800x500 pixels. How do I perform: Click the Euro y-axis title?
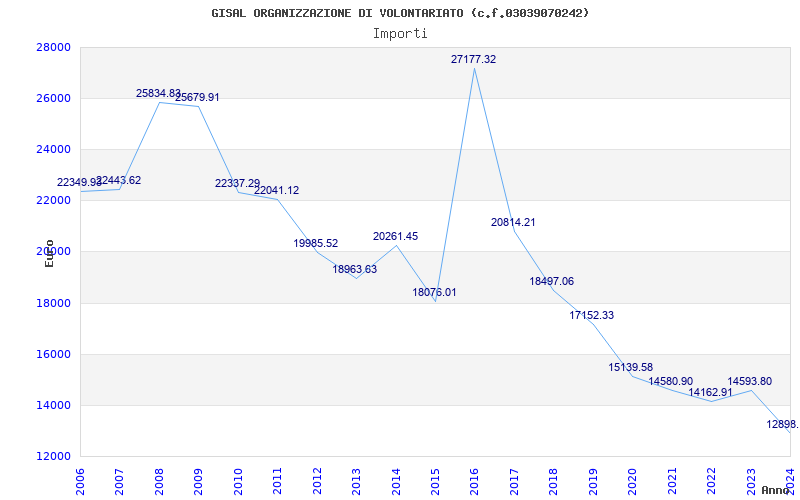point(49,254)
